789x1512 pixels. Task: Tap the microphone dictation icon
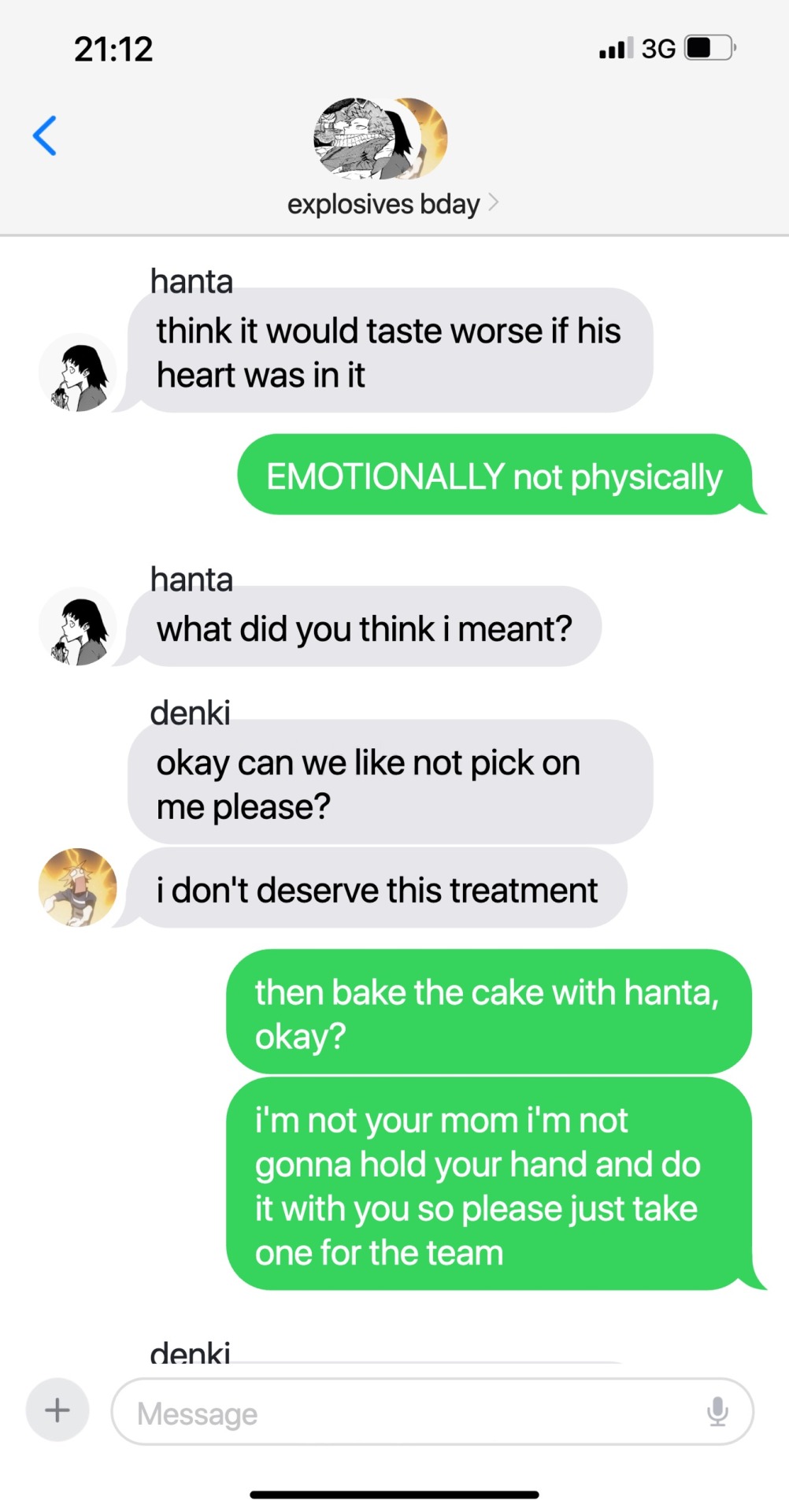click(717, 1411)
